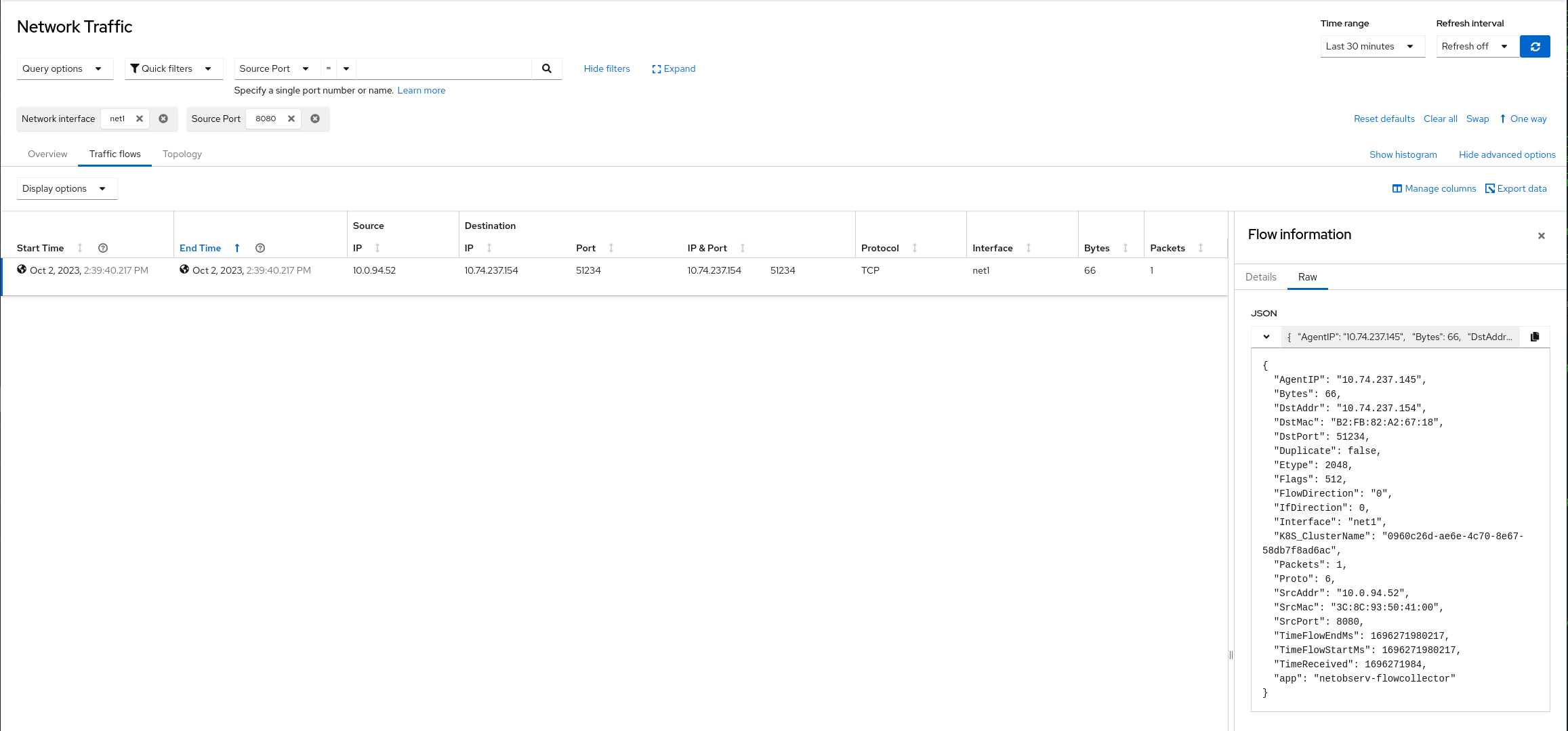Click the search magnifier icon in filter bar
This screenshot has height=731, width=1568.
click(546, 68)
